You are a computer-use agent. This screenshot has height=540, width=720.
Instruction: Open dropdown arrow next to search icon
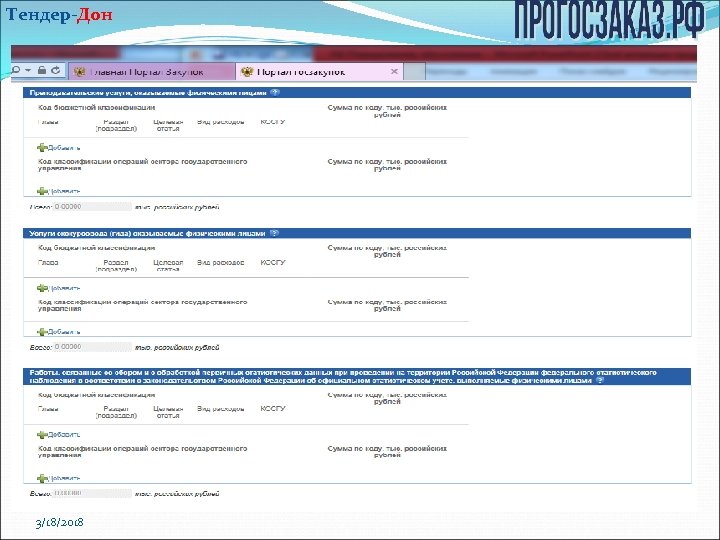tap(28, 70)
